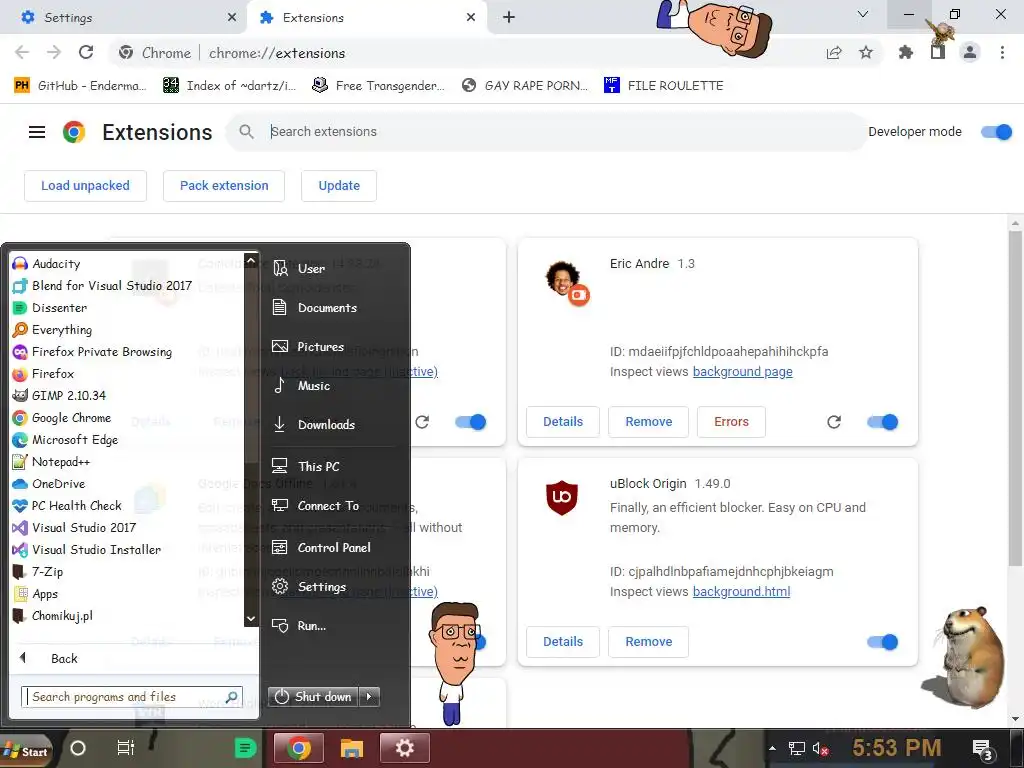This screenshot has height=768, width=1024.
Task: Open Details for Eric Andre
Action: (563, 423)
